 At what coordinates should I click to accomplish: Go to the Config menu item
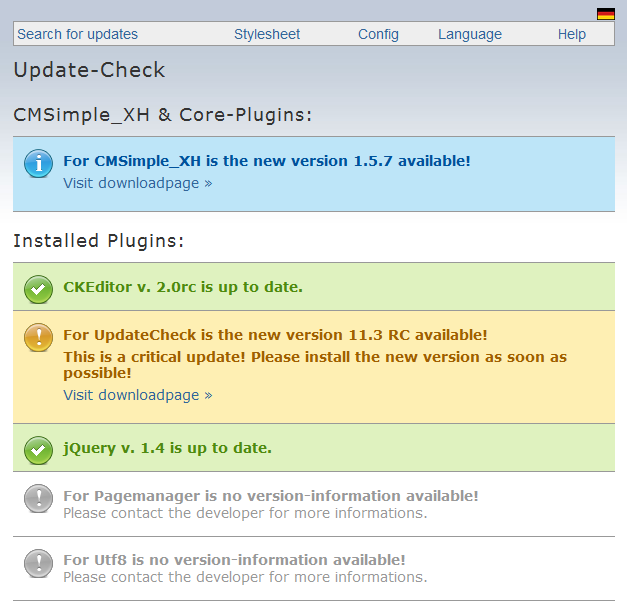(378, 34)
